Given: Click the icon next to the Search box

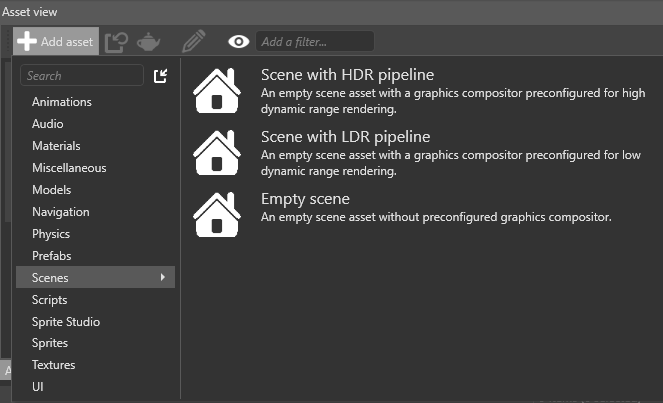Looking at the screenshot, I should [x=160, y=76].
